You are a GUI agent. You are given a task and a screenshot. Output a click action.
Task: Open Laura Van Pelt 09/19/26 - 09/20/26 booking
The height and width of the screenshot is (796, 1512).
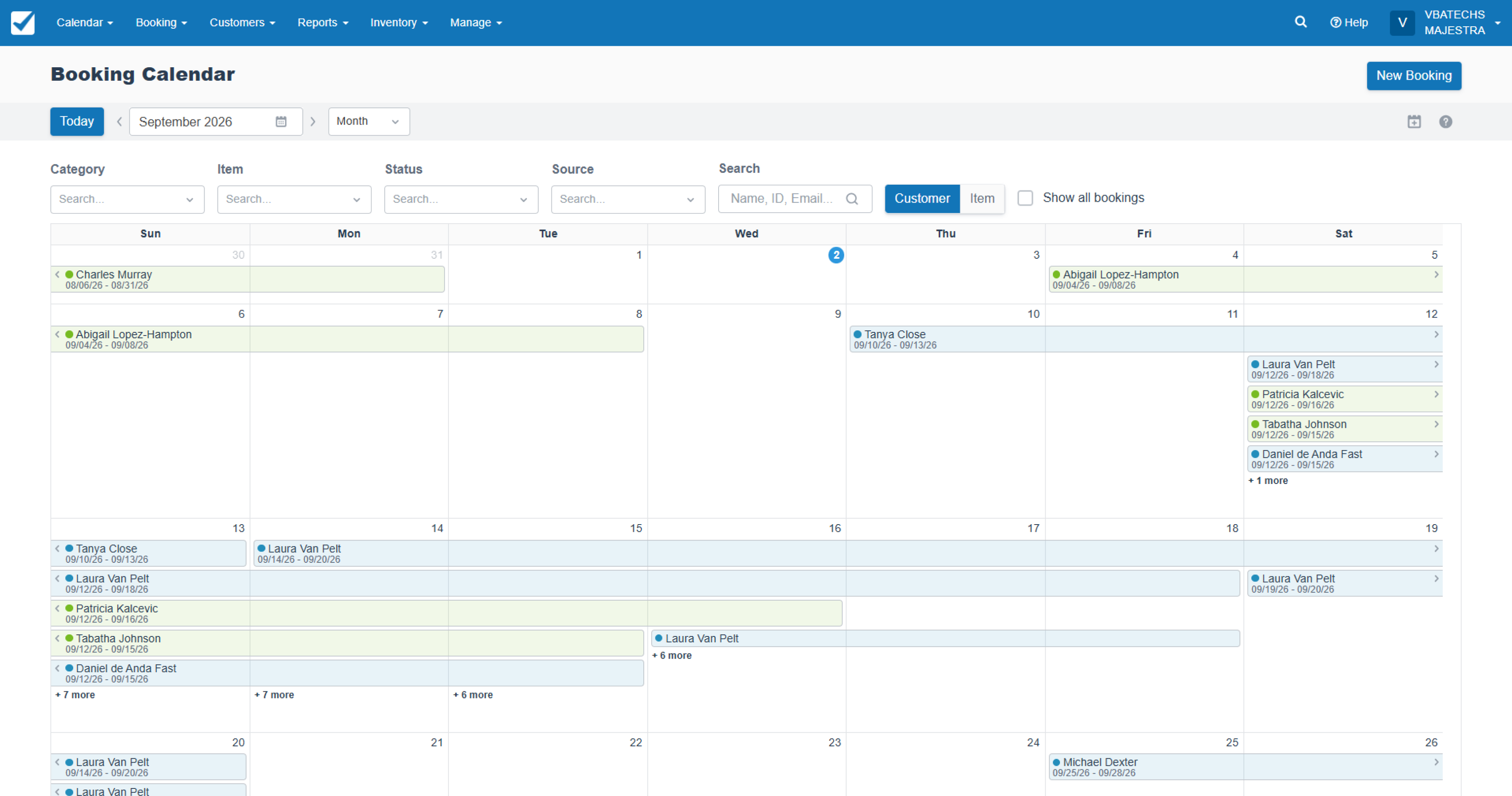coord(1345,583)
